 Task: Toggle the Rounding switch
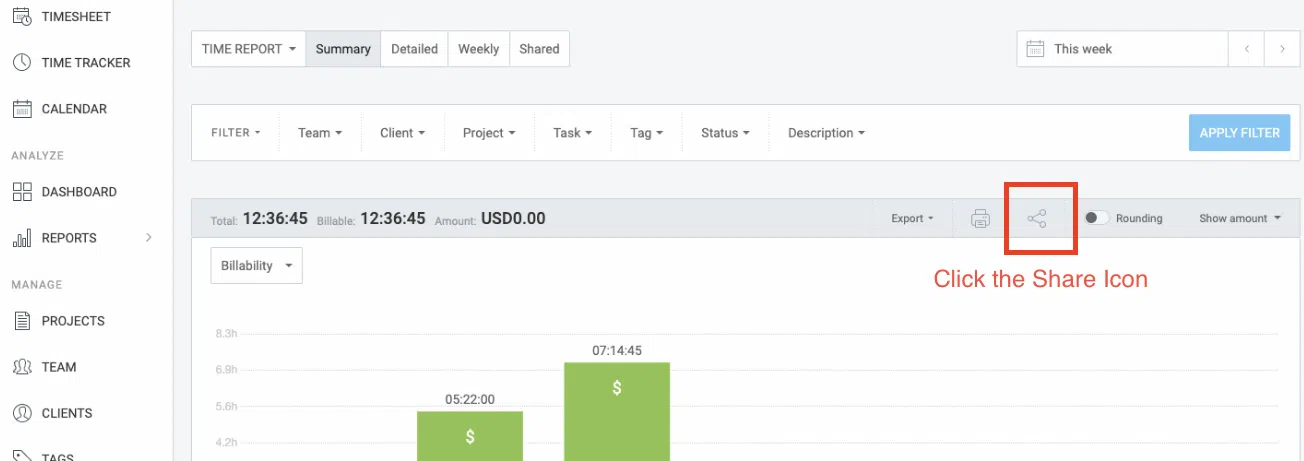[1097, 218]
